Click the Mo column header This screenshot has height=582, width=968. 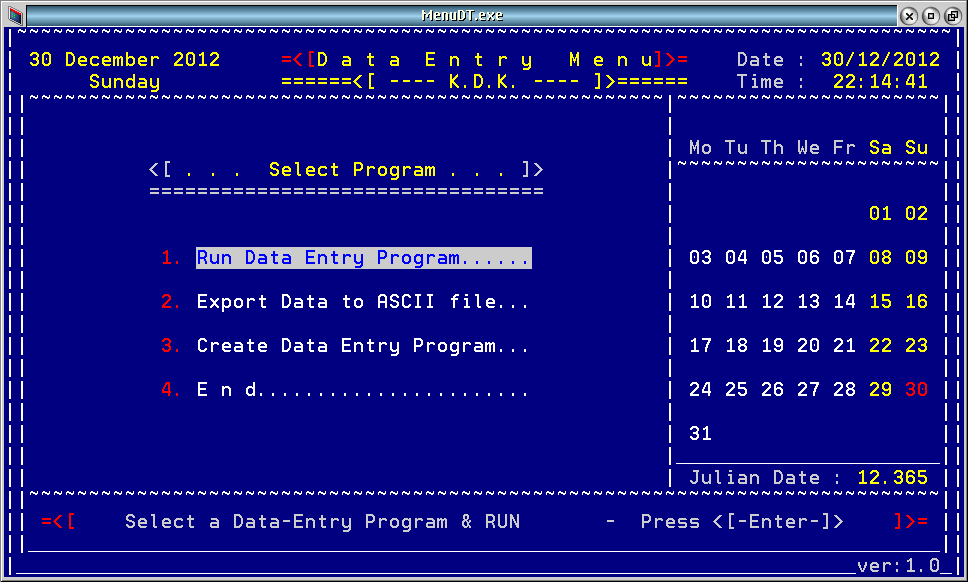700,148
